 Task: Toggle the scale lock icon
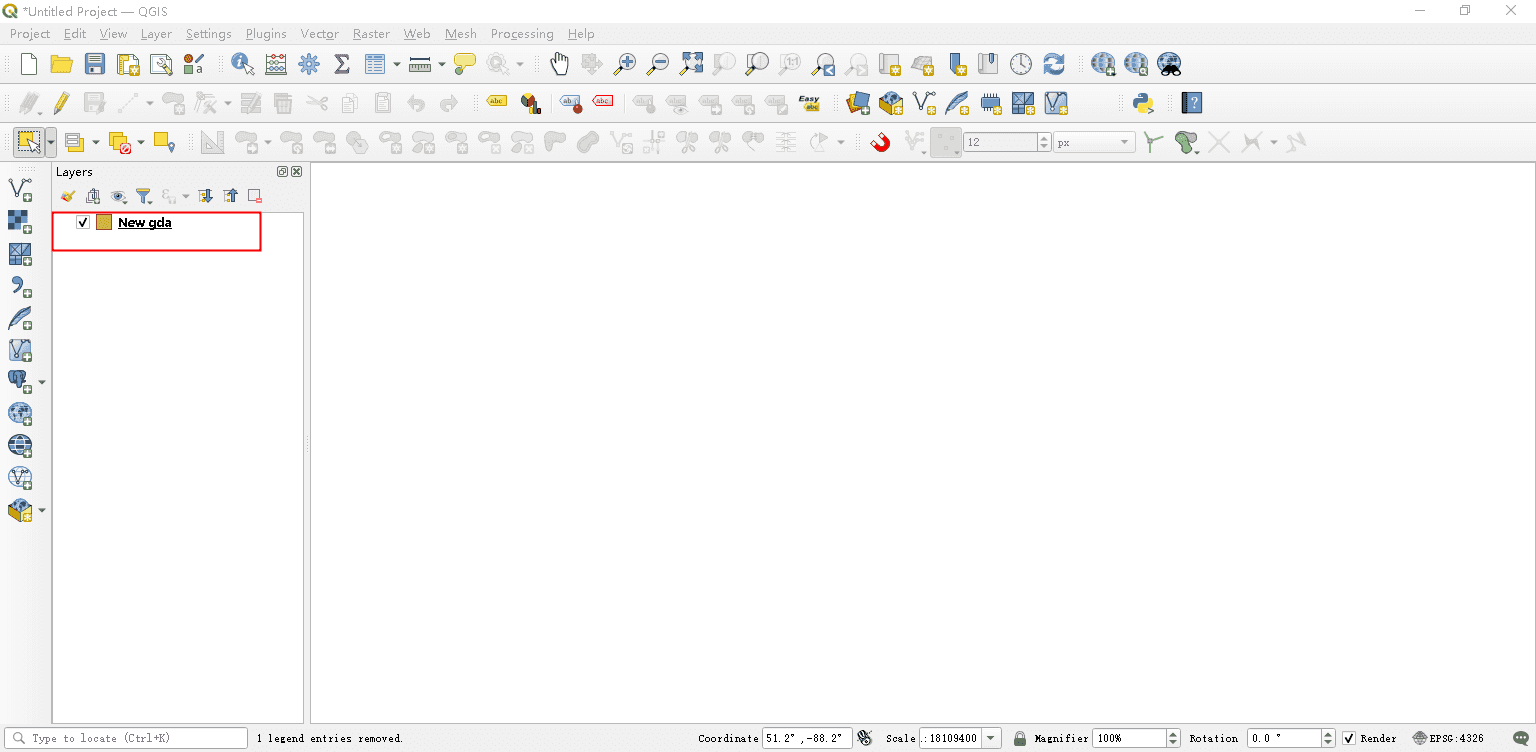click(x=1019, y=738)
